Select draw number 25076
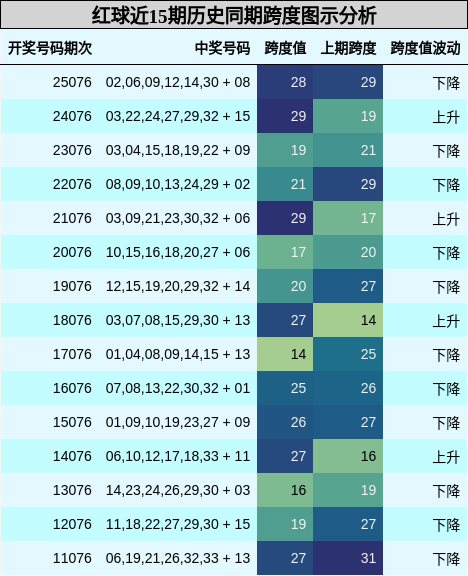This screenshot has width=468, height=576. pos(72,82)
